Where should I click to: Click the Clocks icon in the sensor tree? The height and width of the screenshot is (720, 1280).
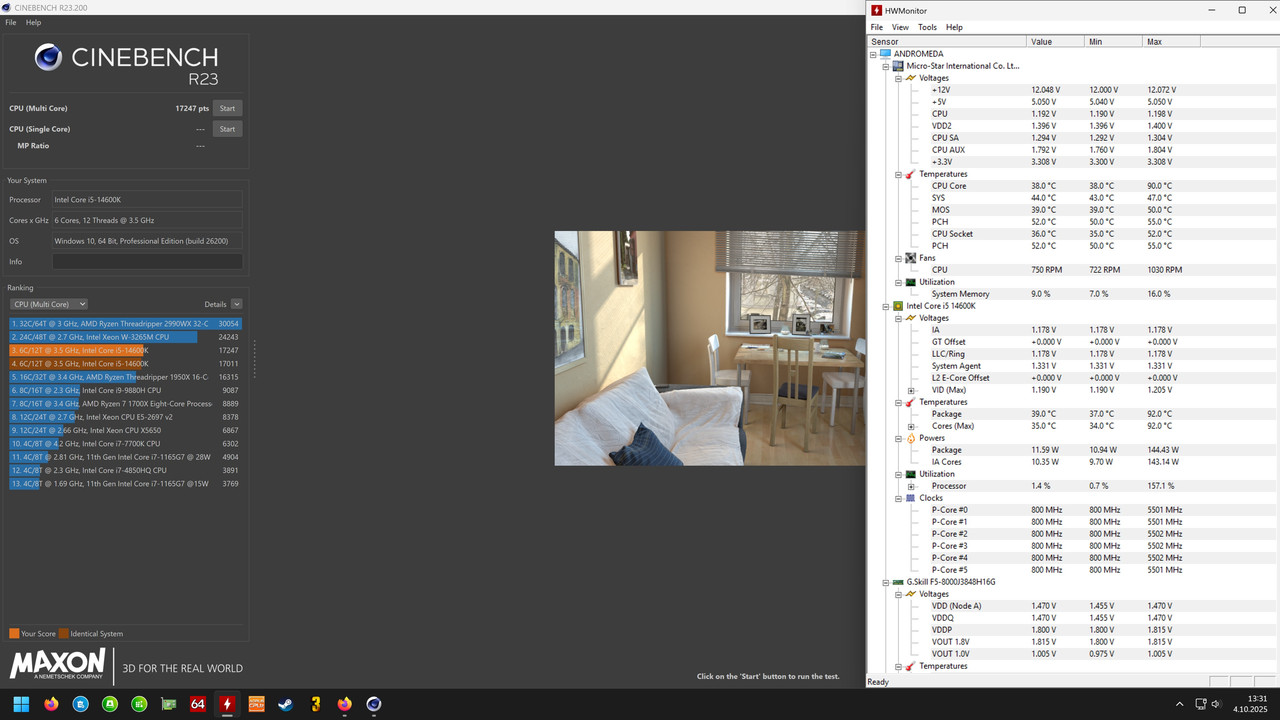click(x=911, y=498)
